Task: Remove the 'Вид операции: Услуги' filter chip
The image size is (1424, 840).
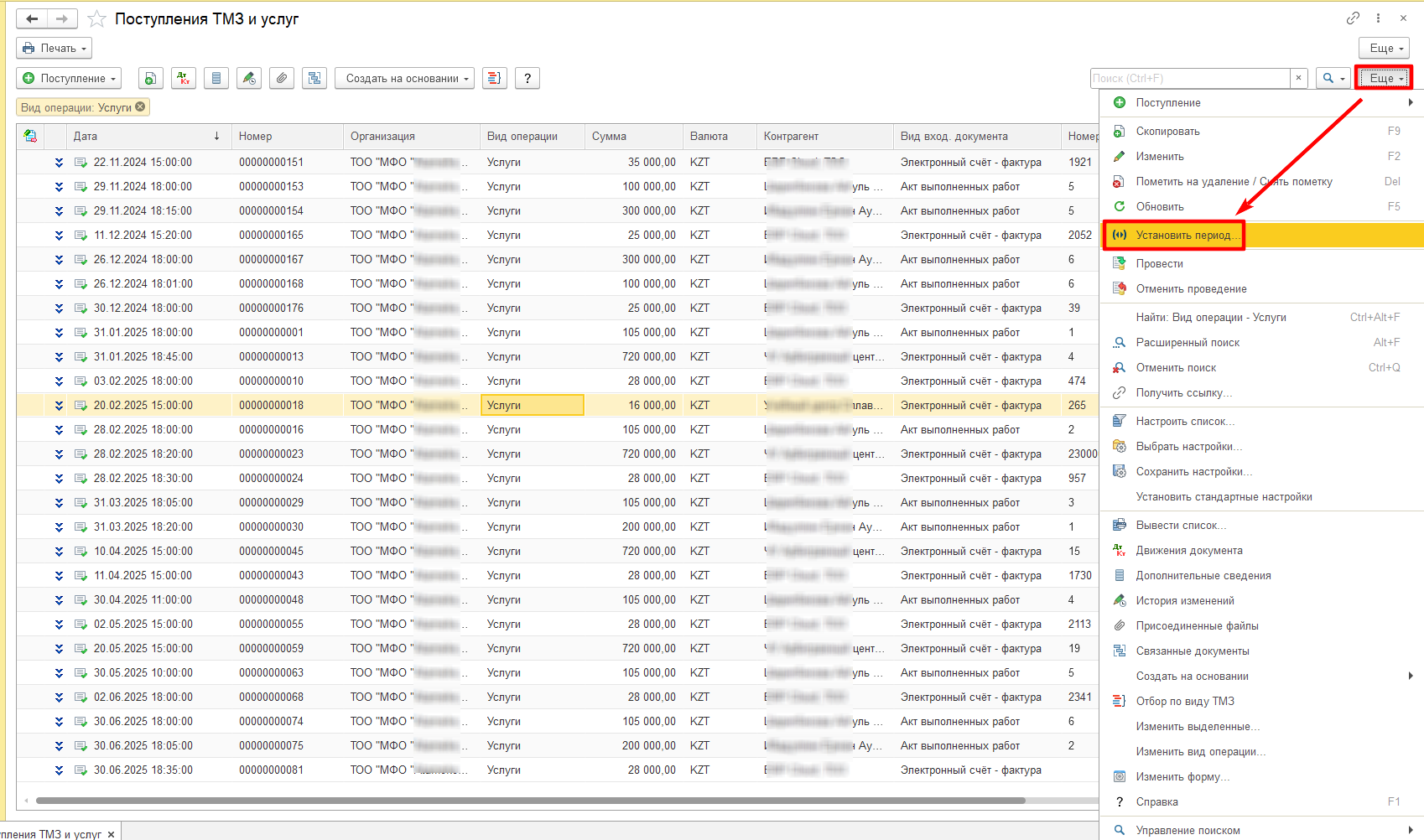Action: pos(140,106)
